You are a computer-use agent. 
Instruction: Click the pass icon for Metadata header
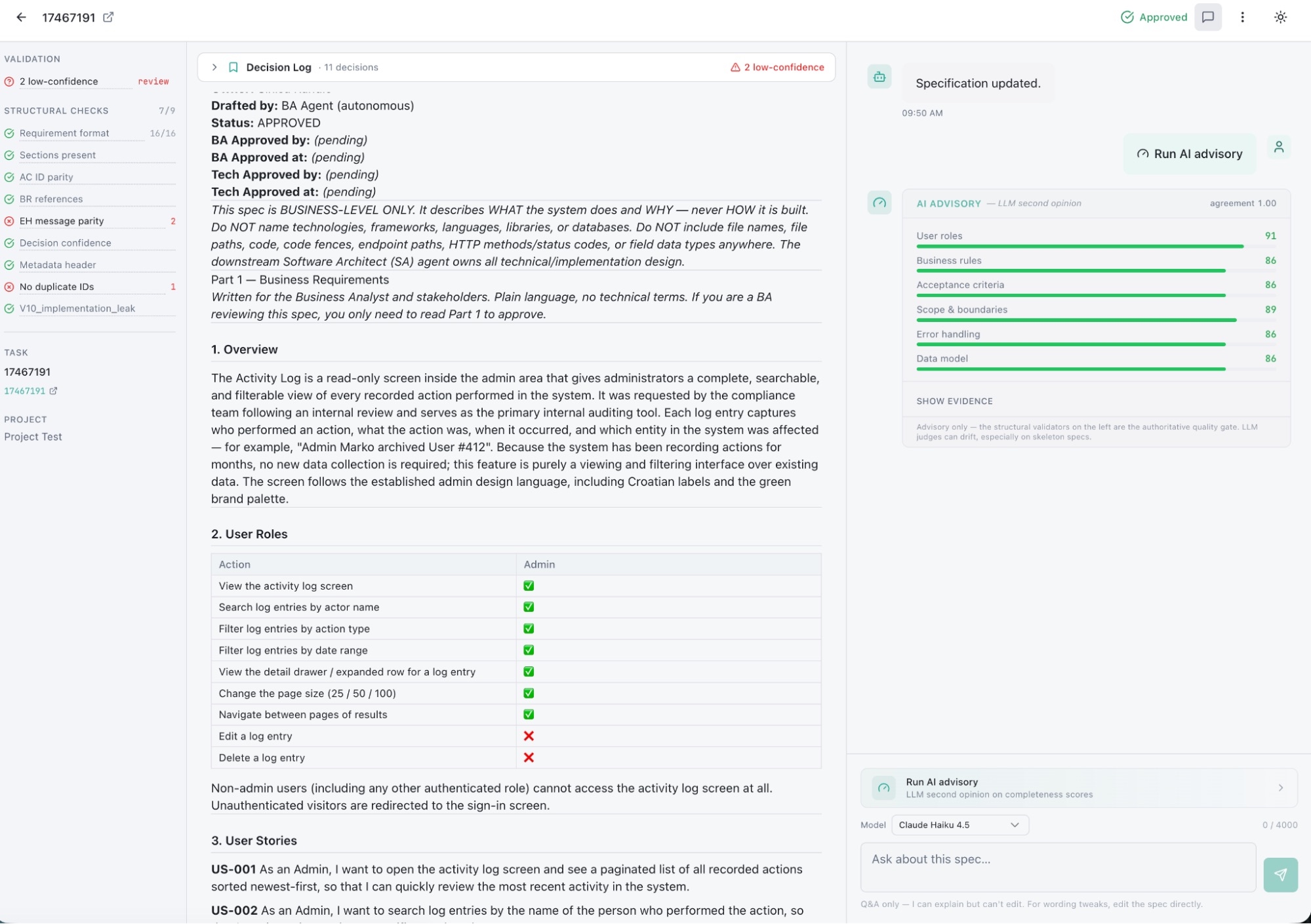click(x=9, y=265)
